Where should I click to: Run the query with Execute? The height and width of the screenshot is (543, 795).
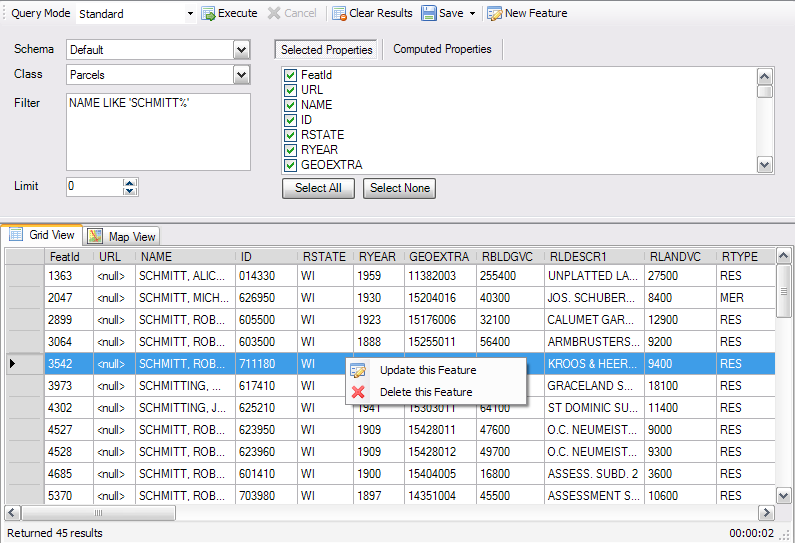(229, 13)
